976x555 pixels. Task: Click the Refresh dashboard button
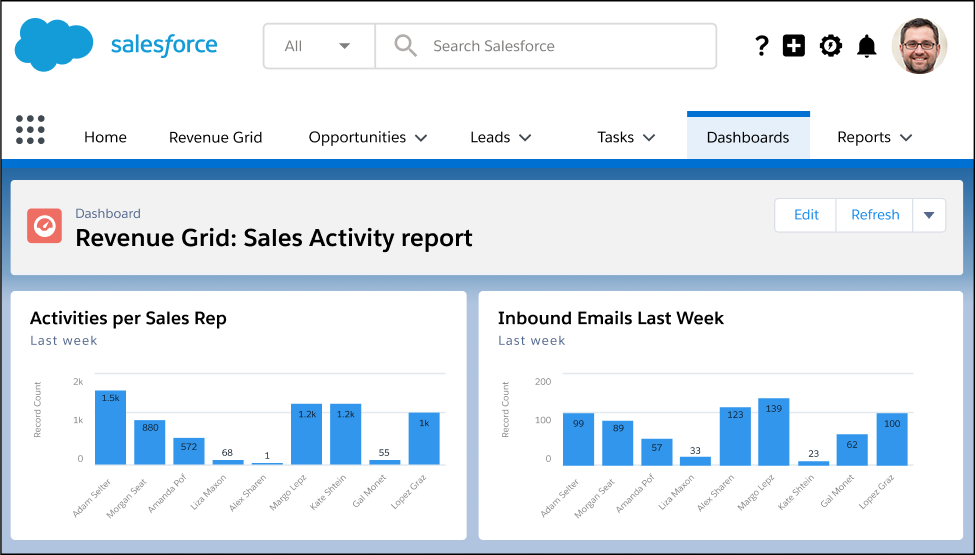pyautogui.click(x=875, y=215)
